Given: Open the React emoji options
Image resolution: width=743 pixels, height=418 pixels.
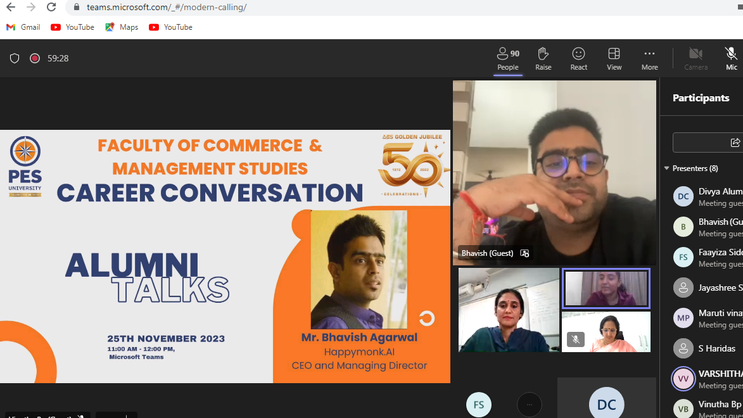Looking at the screenshot, I should click(x=578, y=58).
